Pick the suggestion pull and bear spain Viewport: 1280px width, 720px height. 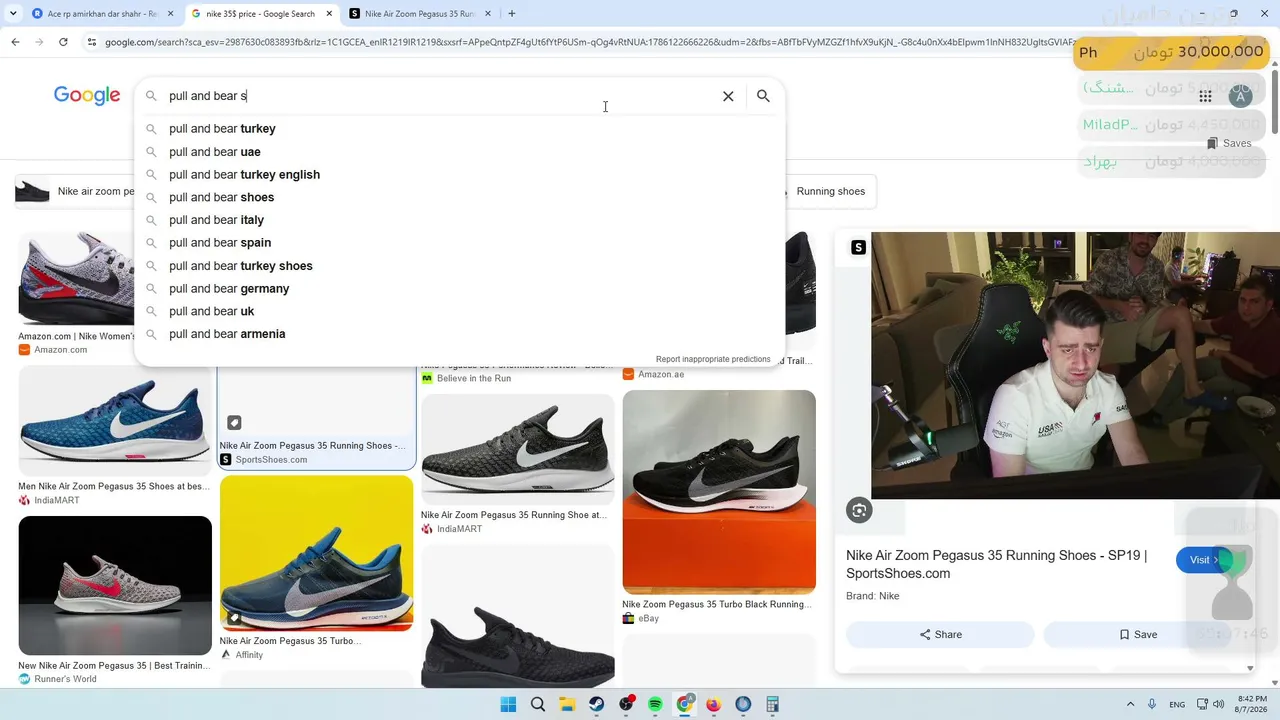coord(460,243)
